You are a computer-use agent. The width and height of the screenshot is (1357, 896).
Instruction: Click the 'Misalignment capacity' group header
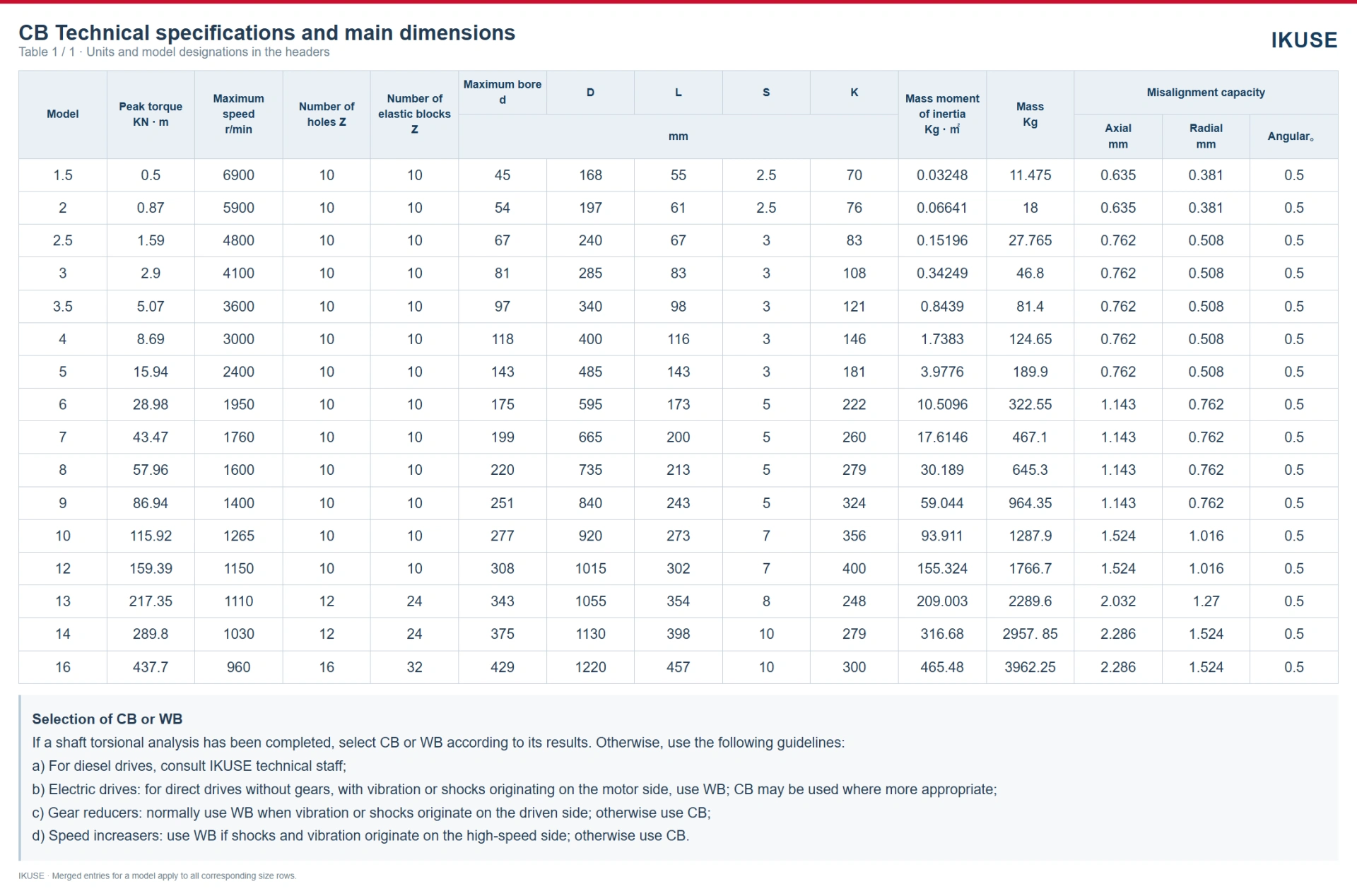click(1206, 93)
